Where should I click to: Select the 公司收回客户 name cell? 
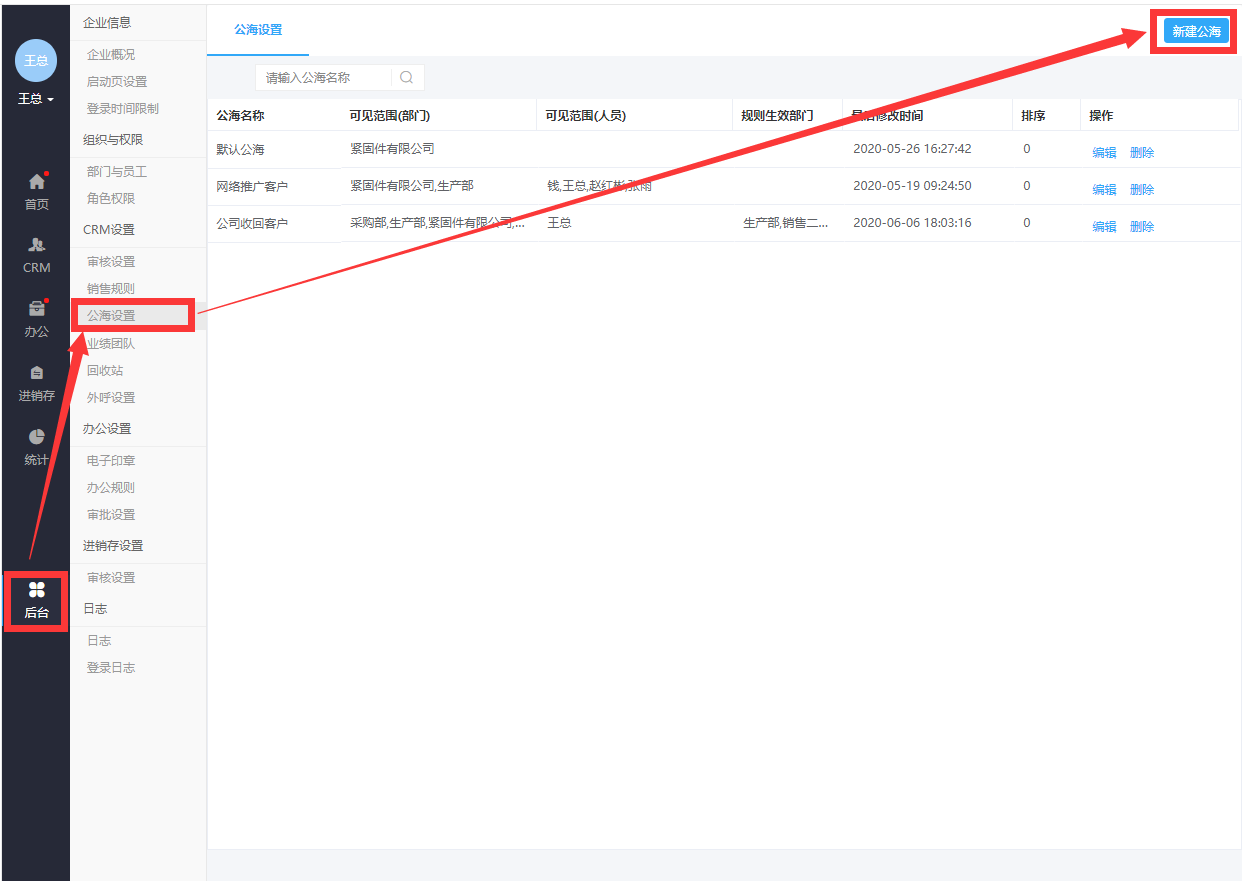(x=252, y=223)
